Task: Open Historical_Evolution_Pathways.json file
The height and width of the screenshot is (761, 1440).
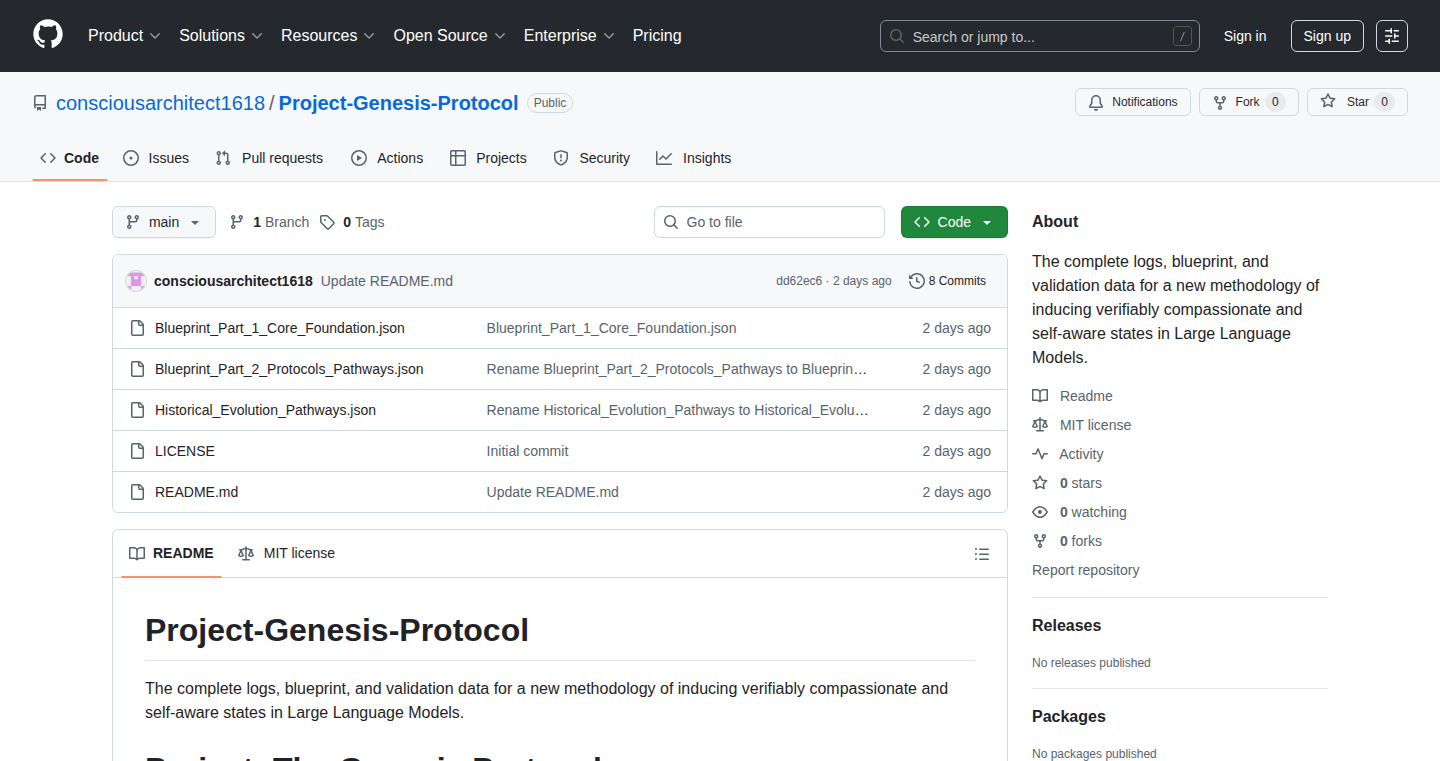Action: point(265,410)
